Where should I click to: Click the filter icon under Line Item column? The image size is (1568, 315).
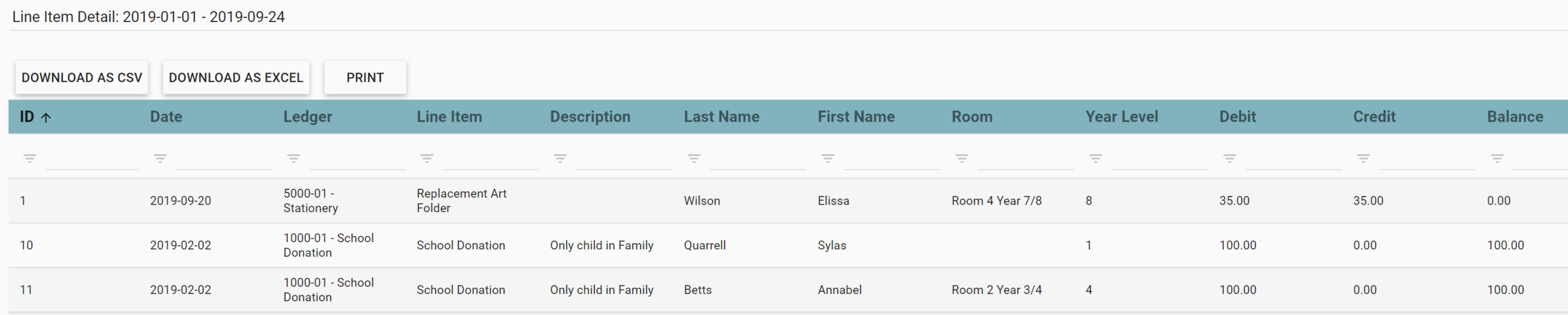tap(427, 159)
